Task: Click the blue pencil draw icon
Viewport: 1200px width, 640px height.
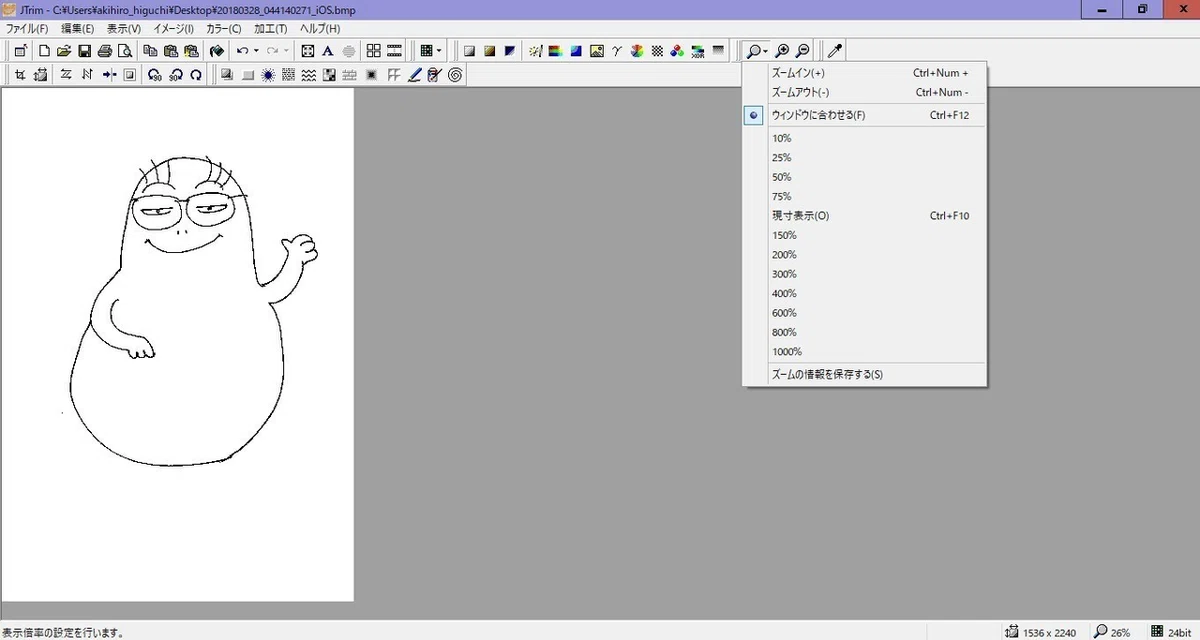Action: [x=414, y=75]
